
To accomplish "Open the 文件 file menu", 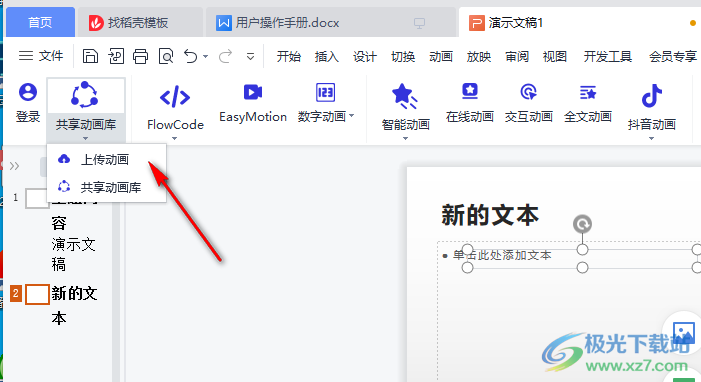I will [x=41, y=56].
